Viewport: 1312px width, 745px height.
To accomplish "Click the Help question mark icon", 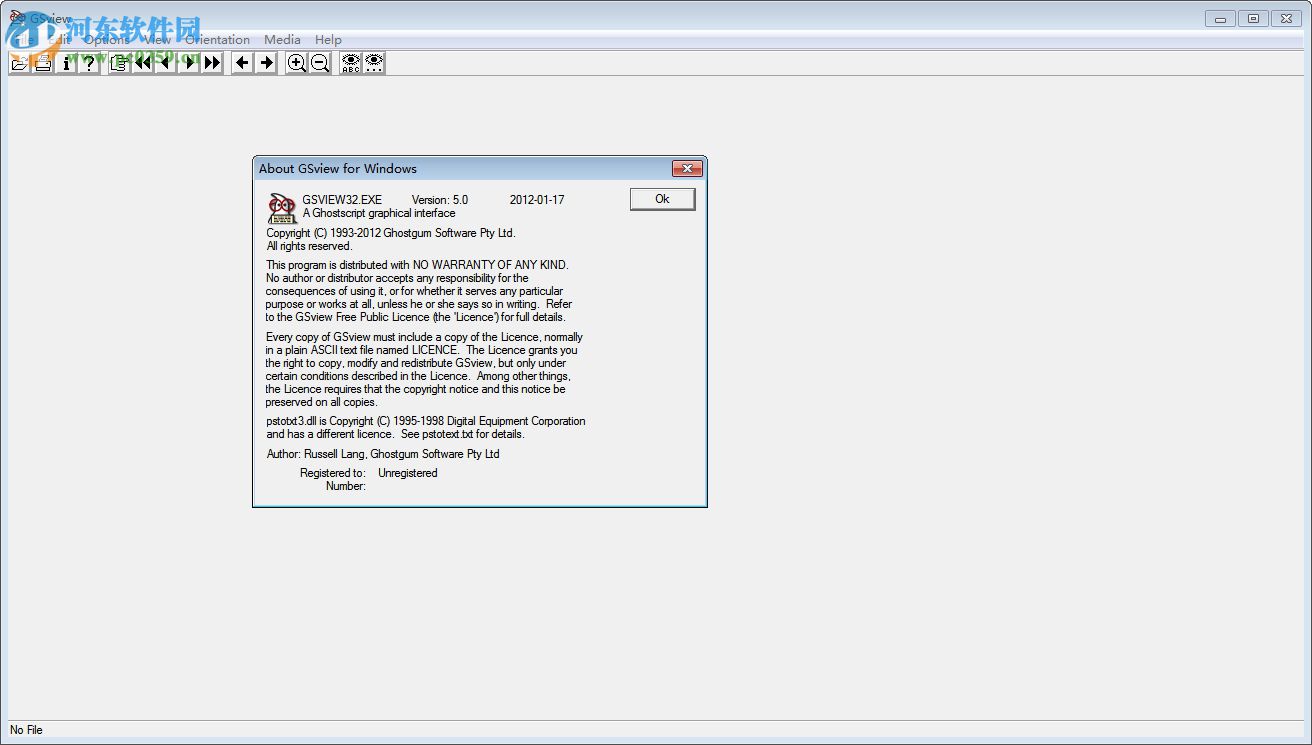I will (89, 62).
